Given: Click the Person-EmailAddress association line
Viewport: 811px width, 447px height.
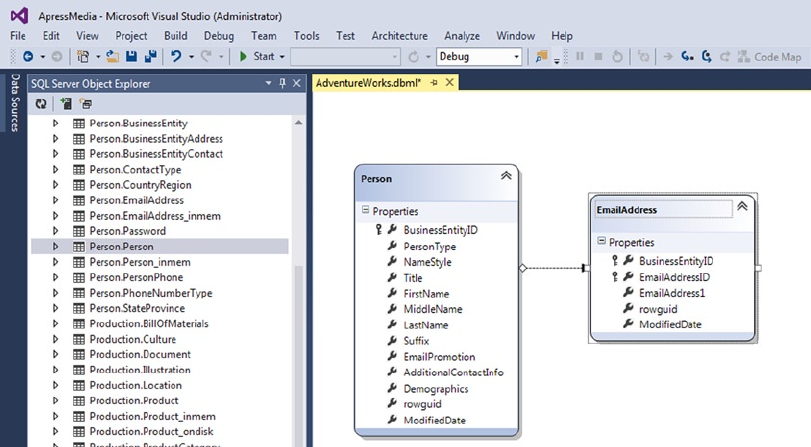Looking at the screenshot, I should (x=553, y=268).
